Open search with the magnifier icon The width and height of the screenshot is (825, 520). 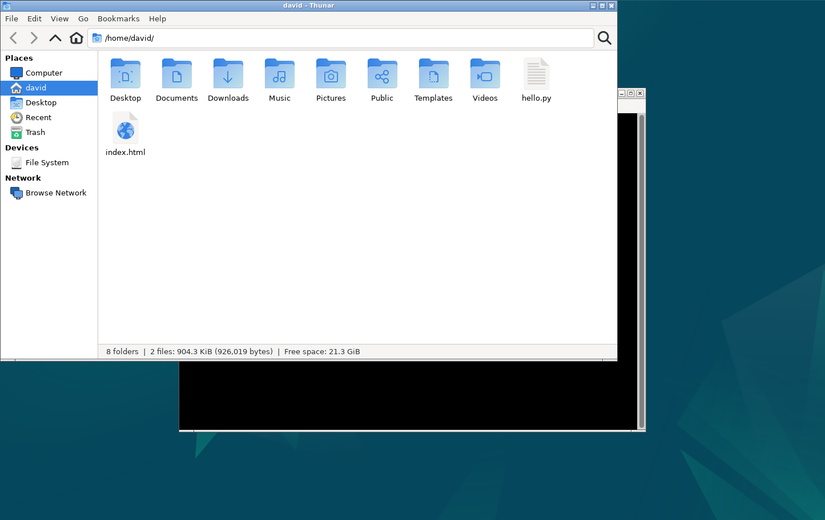pyautogui.click(x=605, y=38)
